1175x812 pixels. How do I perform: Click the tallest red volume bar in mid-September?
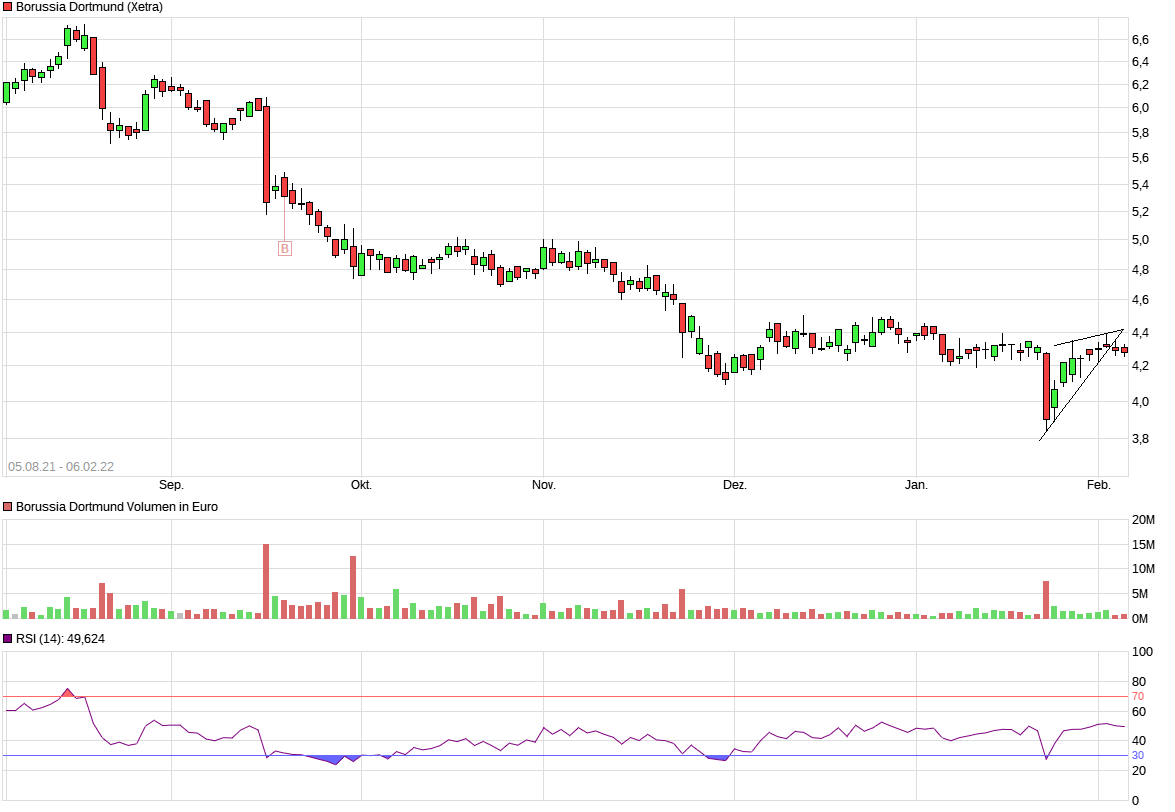[x=266, y=581]
